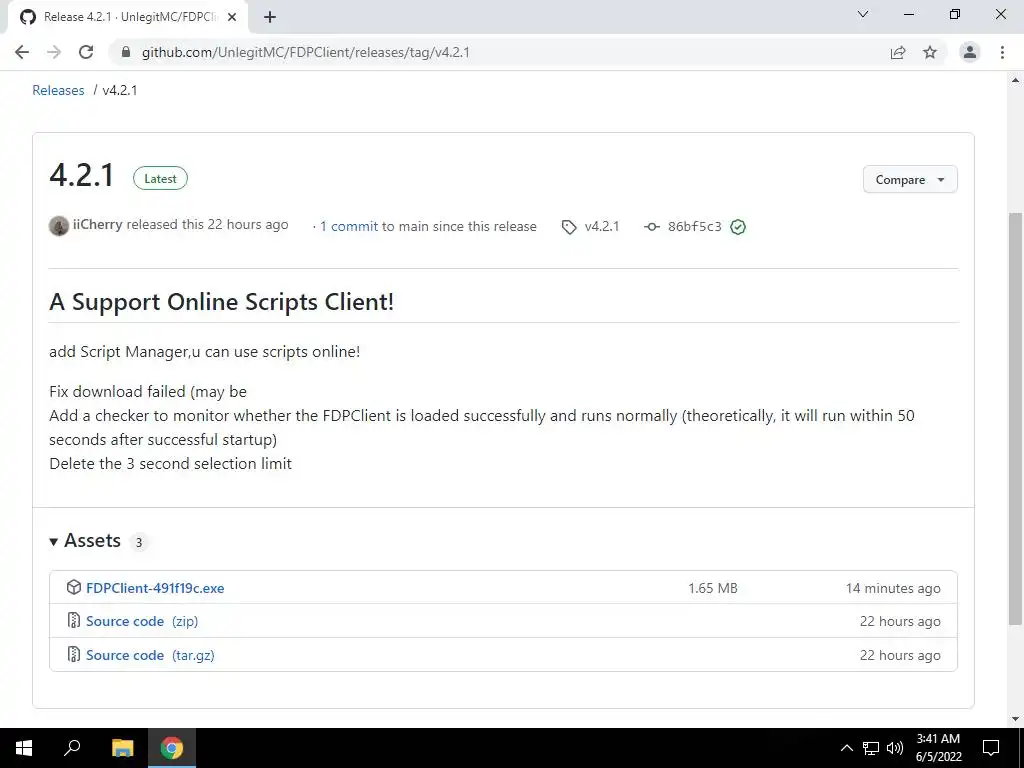Click the tar.gz file icon for Source code
Image resolution: width=1024 pixels, height=768 pixels.
point(74,654)
